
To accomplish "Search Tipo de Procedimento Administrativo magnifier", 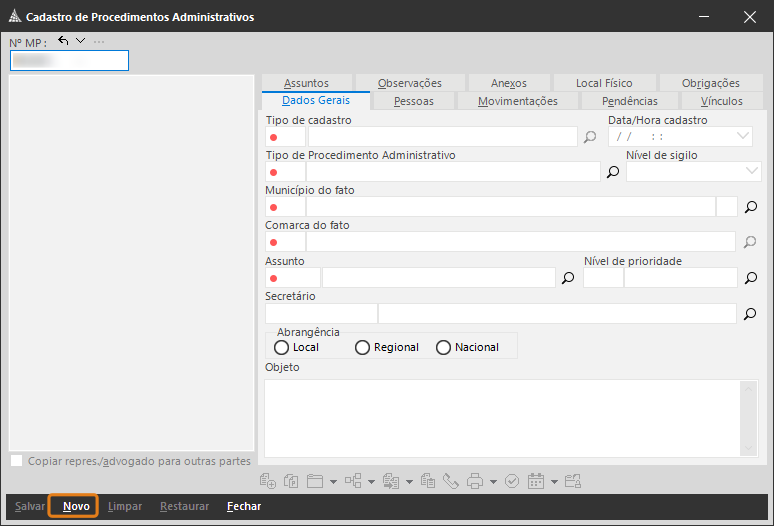I will tap(613, 172).
